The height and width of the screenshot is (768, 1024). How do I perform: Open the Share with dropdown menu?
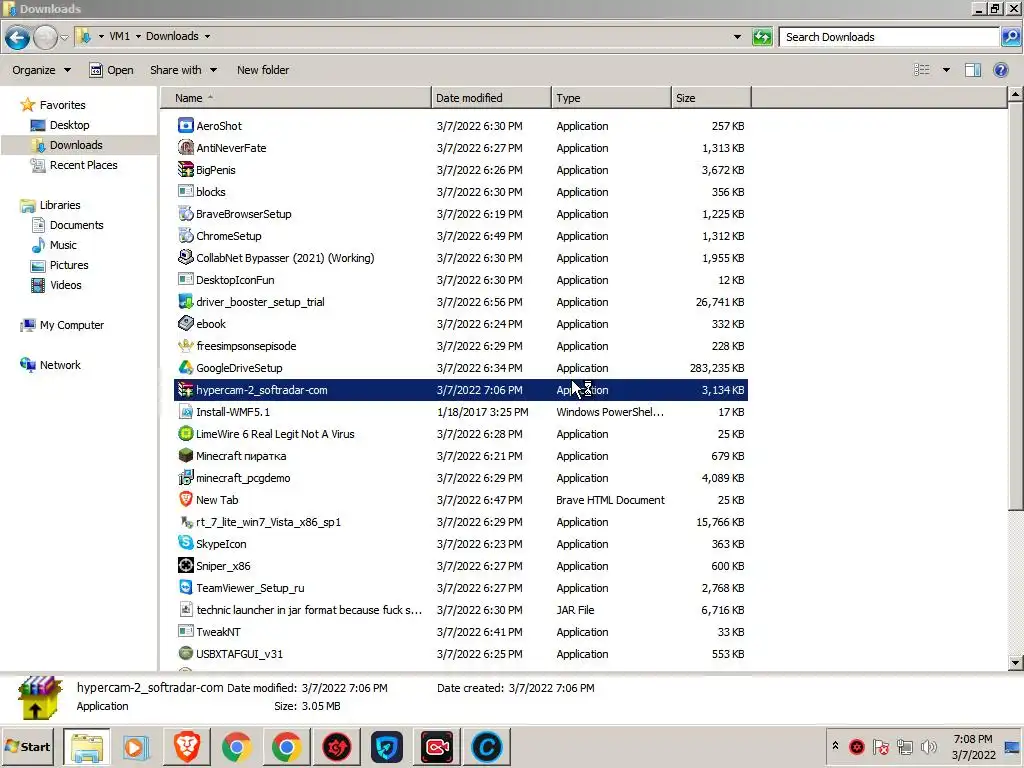click(x=184, y=70)
